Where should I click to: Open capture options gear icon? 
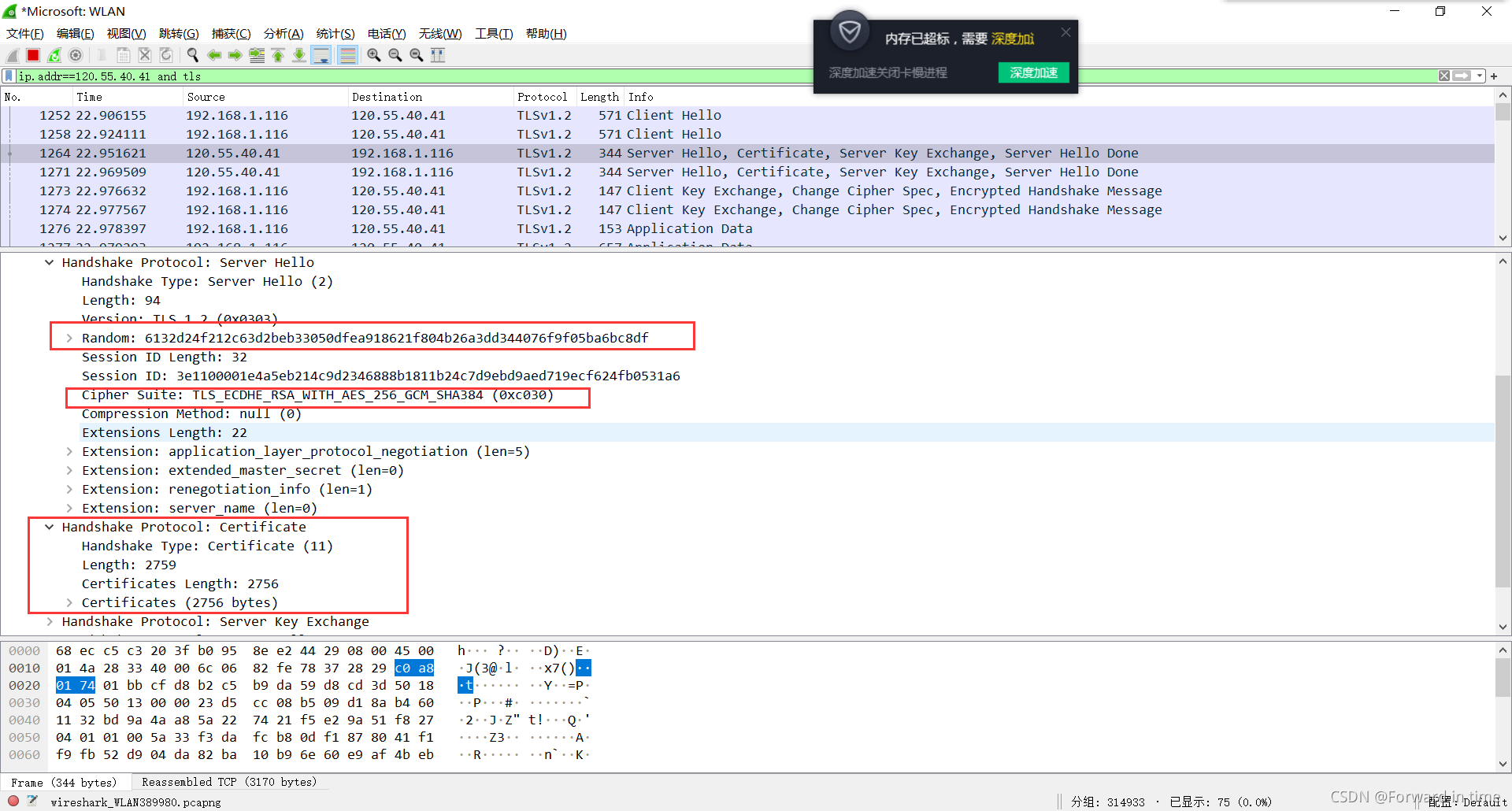point(76,55)
